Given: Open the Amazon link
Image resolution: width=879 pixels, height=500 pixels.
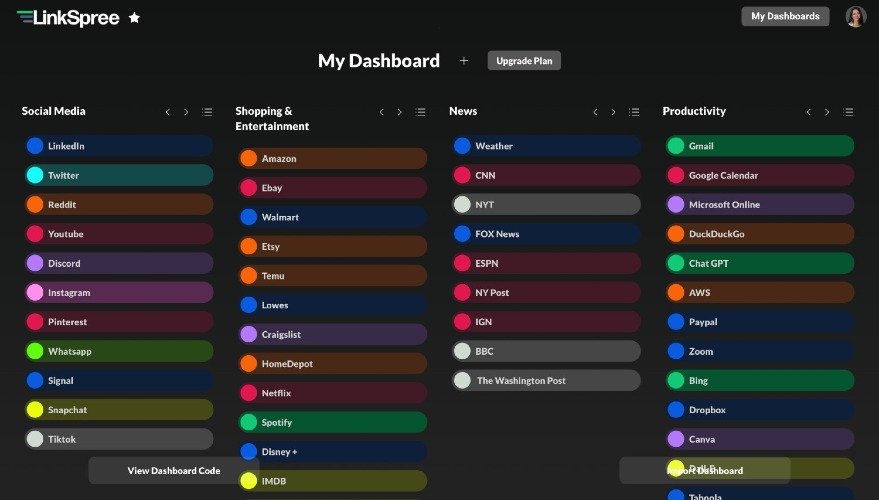Looking at the screenshot, I should (332, 159).
